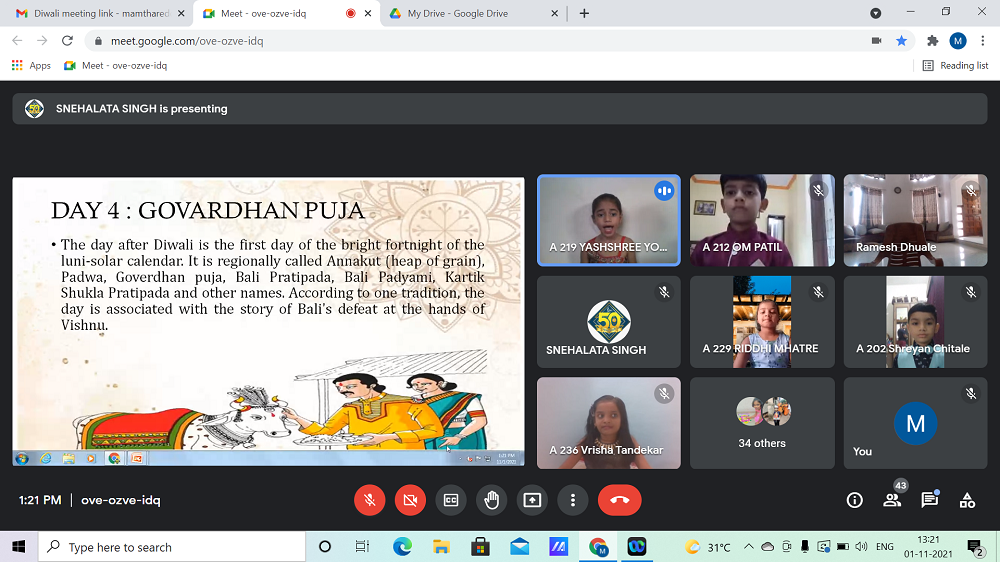Image resolution: width=1000 pixels, height=562 pixels.
Task: Click the raise hand icon
Action: click(x=491, y=500)
